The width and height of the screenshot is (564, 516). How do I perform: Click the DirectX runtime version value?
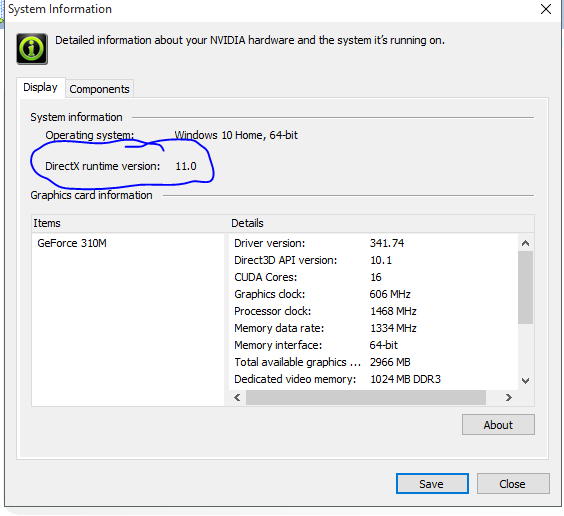coord(186,166)
